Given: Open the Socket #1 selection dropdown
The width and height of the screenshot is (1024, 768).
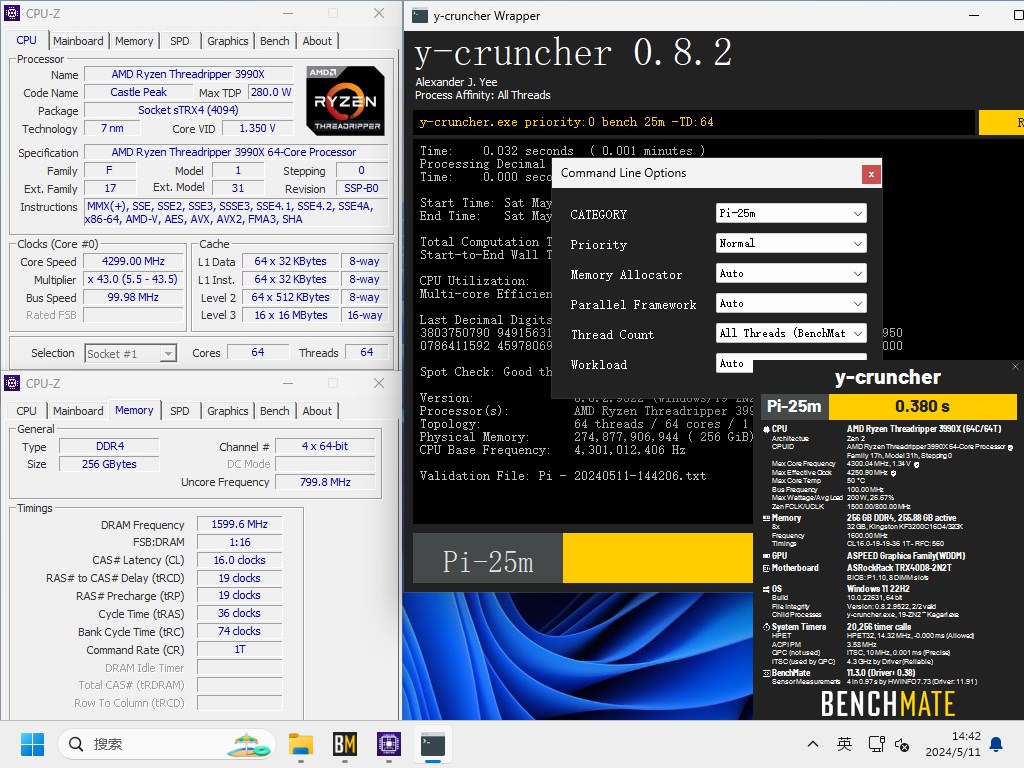Looking at the screenshot, I should 131,353.
